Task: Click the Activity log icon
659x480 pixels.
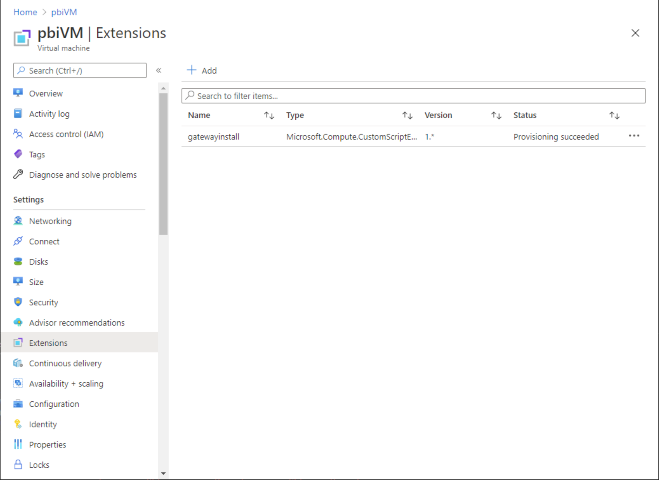Action: tap(18, 113)
